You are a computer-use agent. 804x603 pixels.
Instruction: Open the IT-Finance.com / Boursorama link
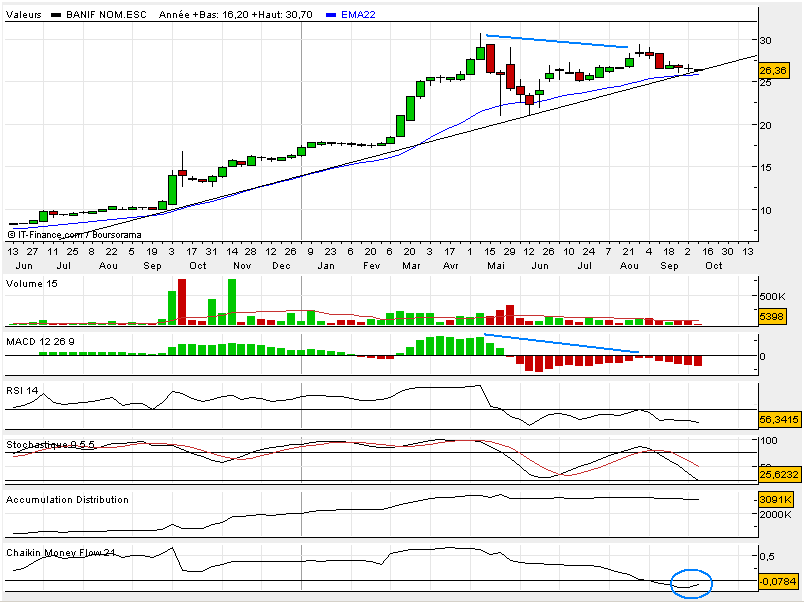[76, 235]
